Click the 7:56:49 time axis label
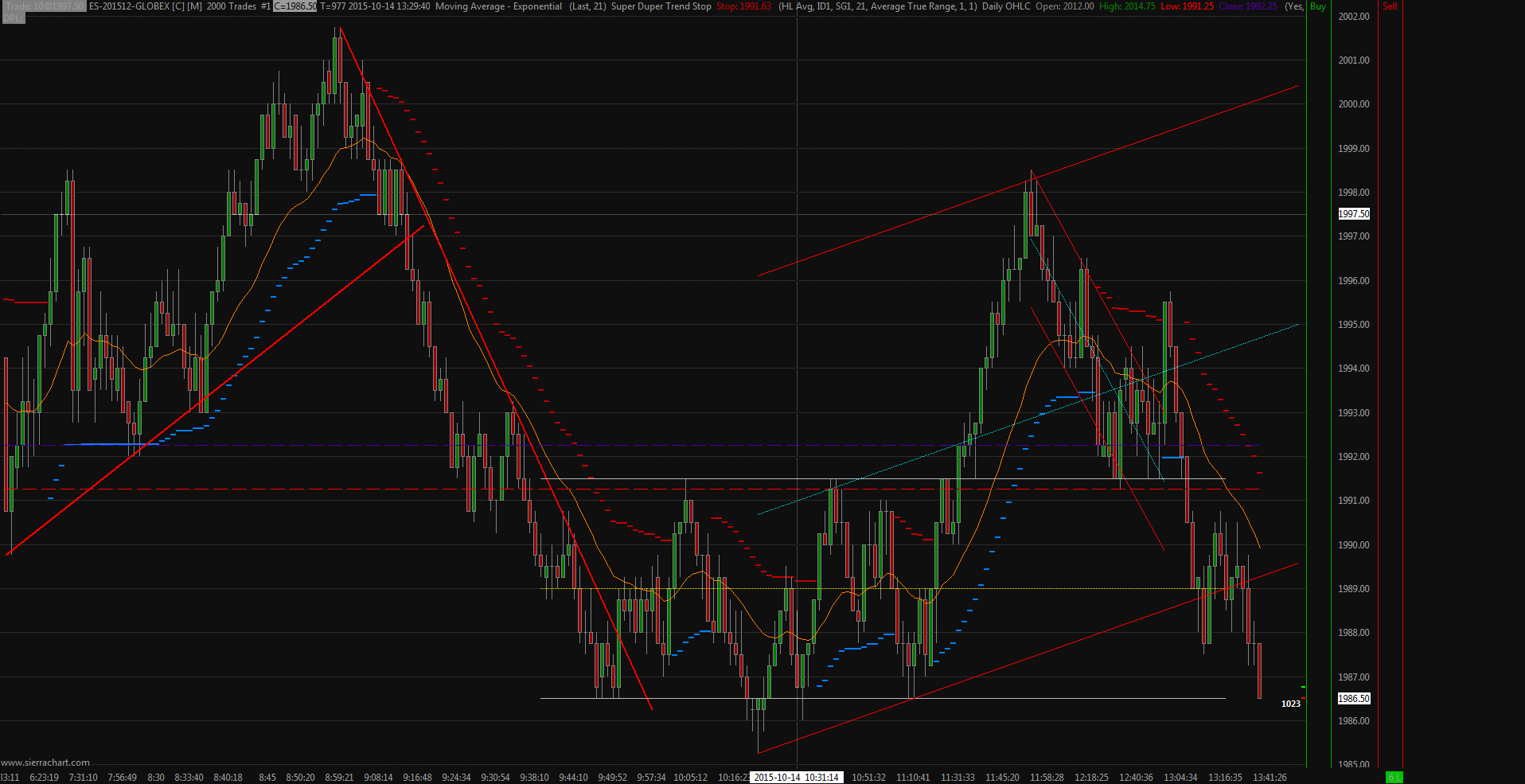This screenshot has height=784, width=1525. click(x=122, y=778)
